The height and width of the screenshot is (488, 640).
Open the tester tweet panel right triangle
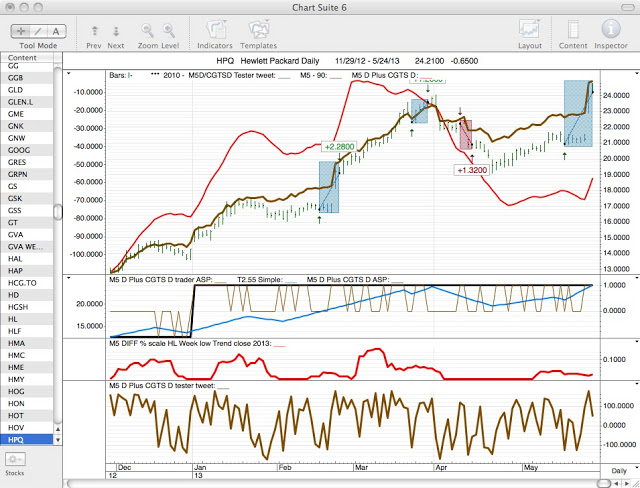[x=636, y=384]
